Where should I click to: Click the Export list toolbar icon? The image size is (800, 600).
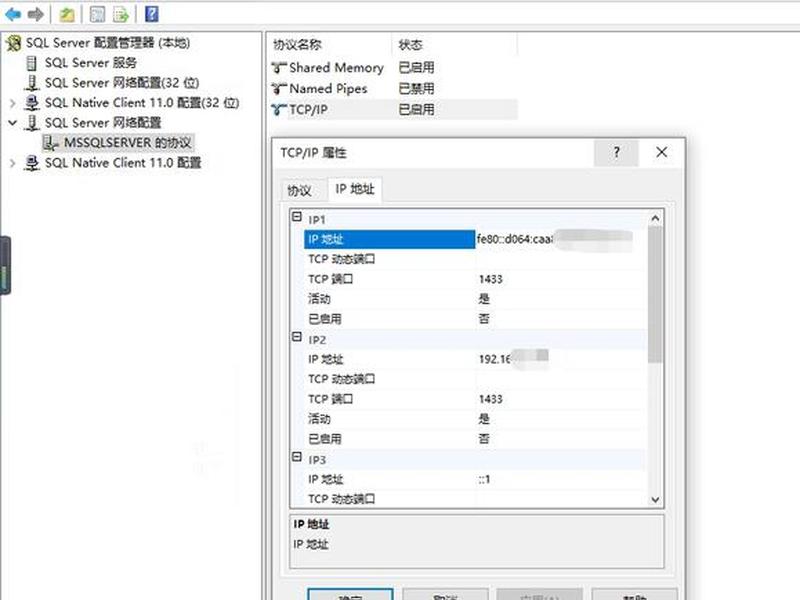tap(121, 14)
